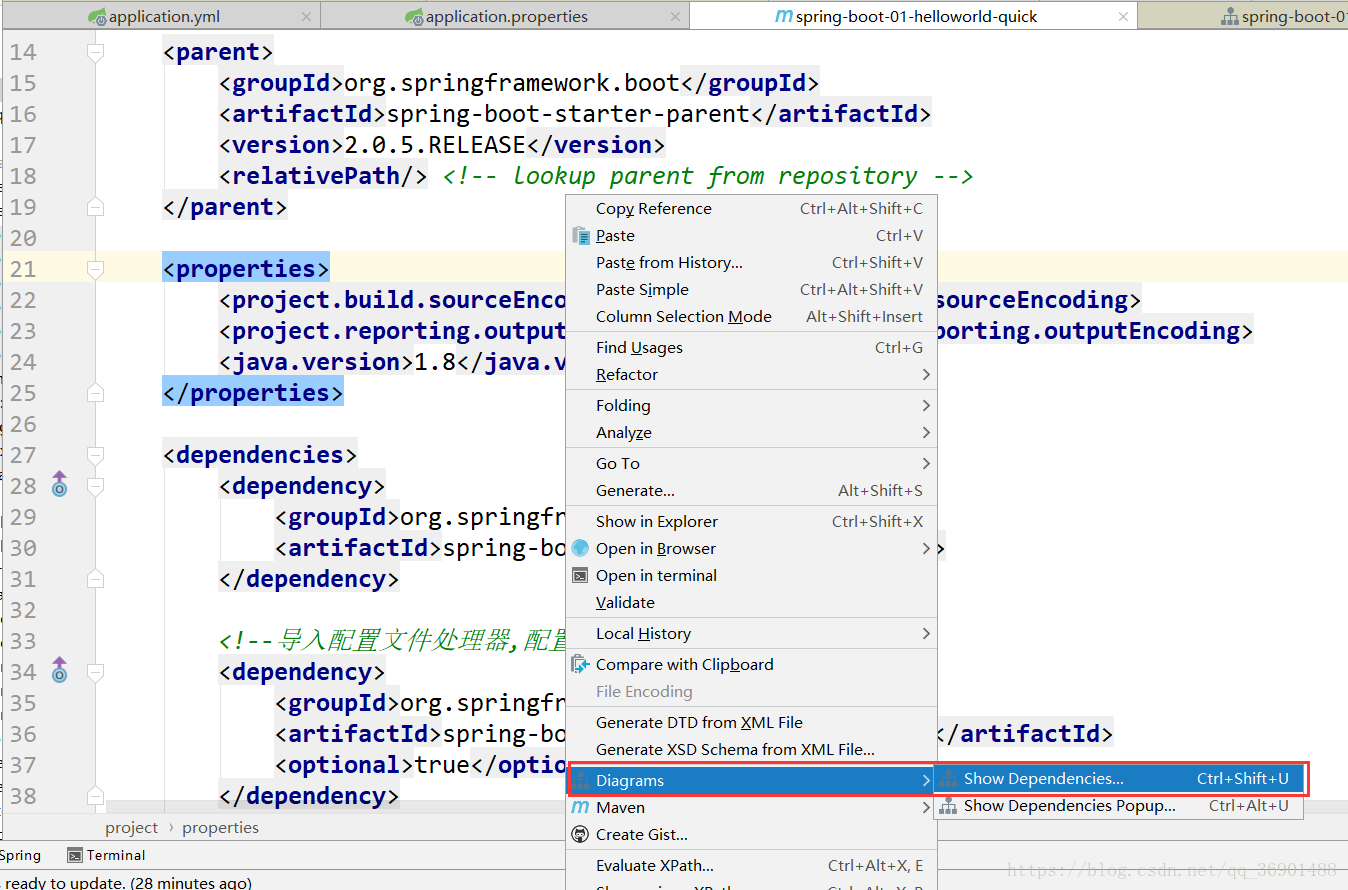Image resolution: width=1348 pixels, height=890 pixels.
Task: Click the Terminal tool window icon
Action: pos(75,856)
